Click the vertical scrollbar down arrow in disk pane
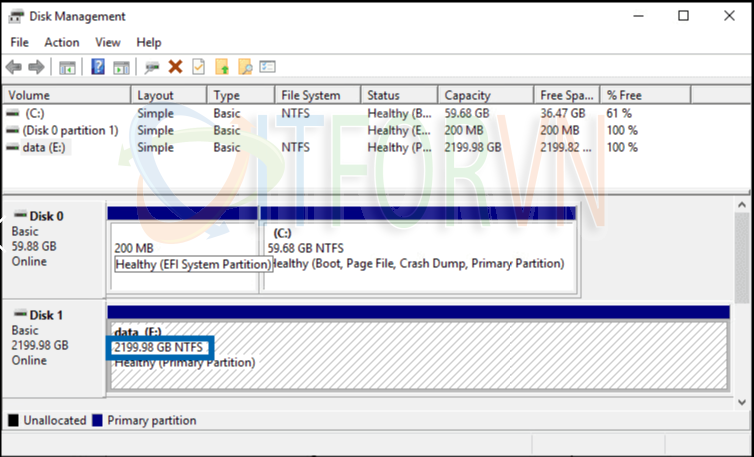The height and width of the screenshot is (457, 754). pyautogui.click(x=742, y=402)
